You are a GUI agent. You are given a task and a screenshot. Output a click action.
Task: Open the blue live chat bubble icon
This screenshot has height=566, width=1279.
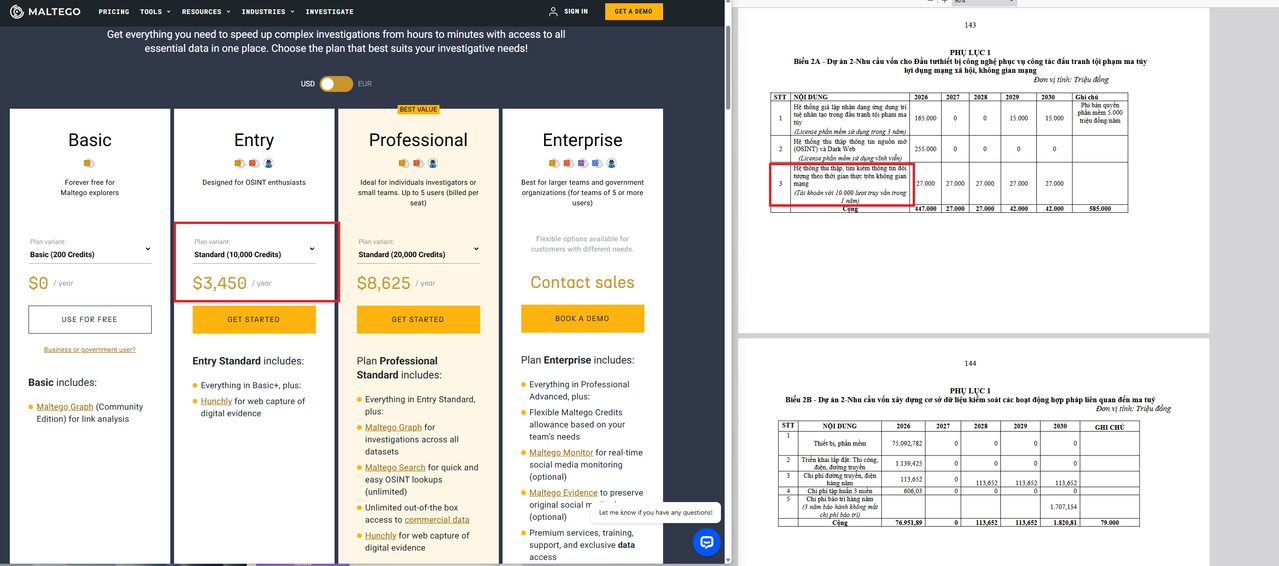point(706,542)
